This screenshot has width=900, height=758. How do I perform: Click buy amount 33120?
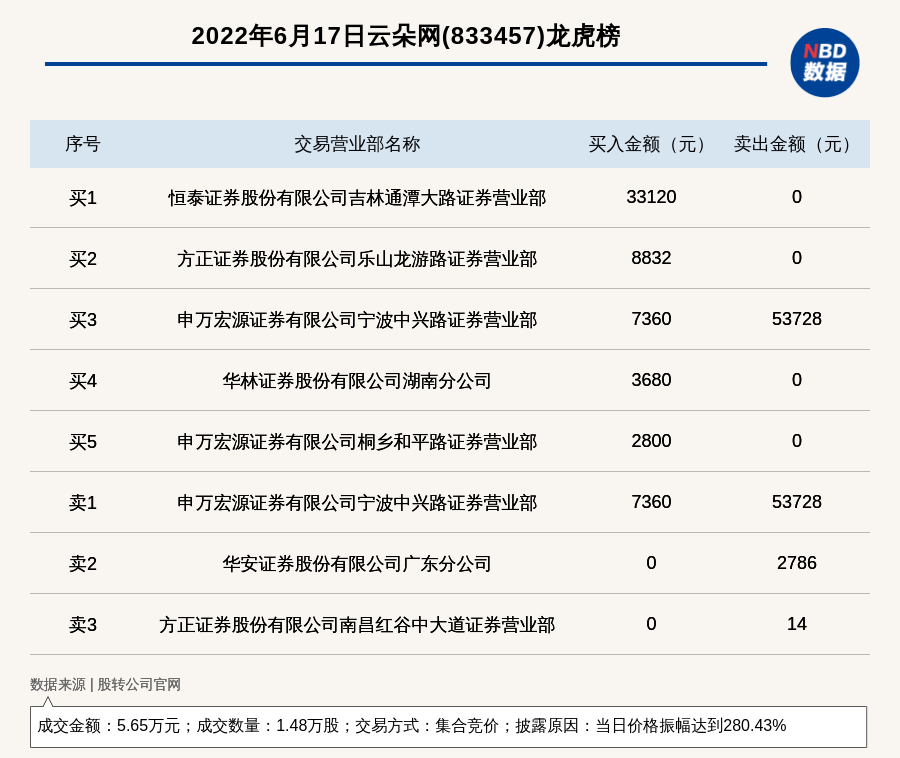coord(651,197)
